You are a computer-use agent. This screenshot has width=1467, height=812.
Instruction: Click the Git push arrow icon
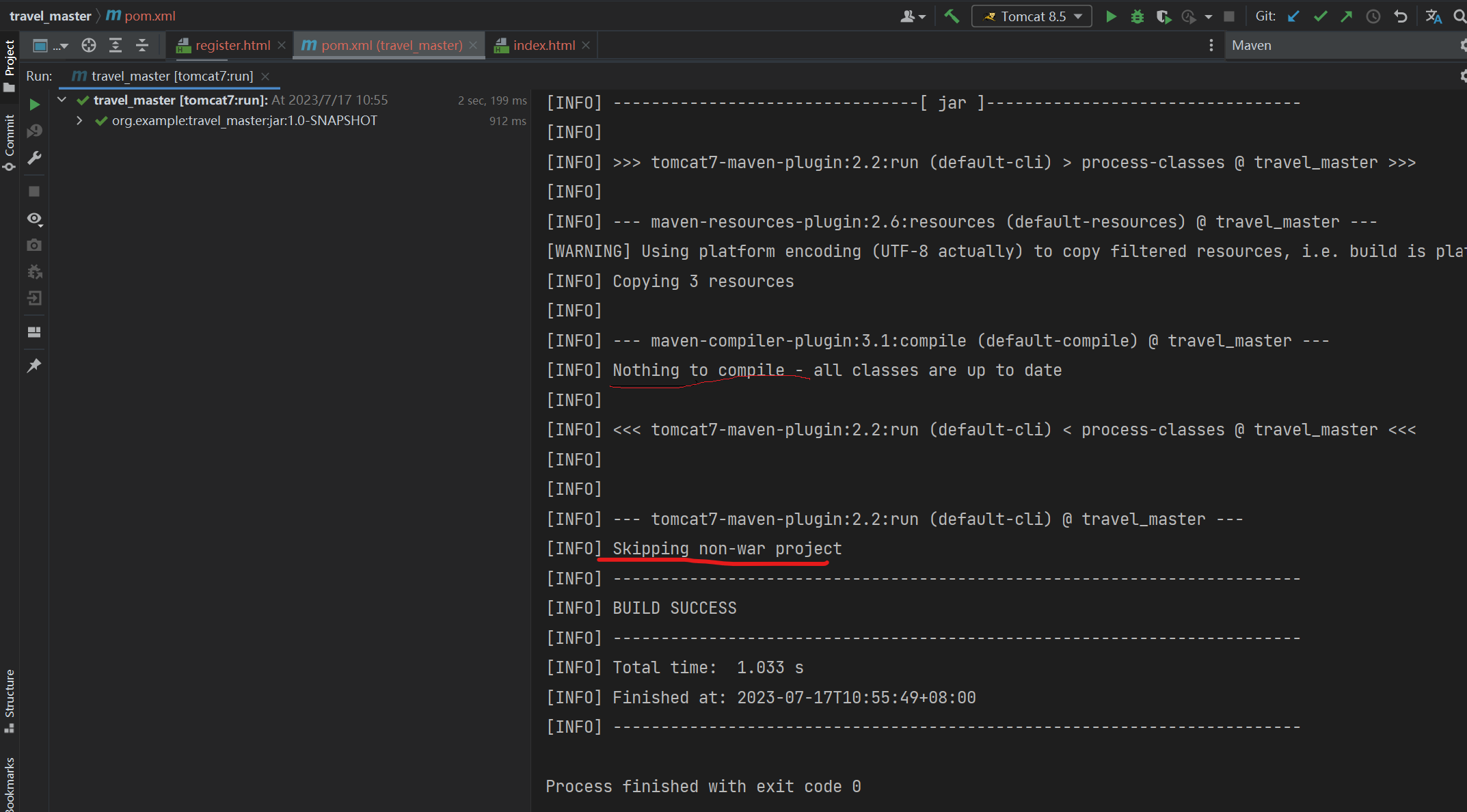click(1346, 16)
